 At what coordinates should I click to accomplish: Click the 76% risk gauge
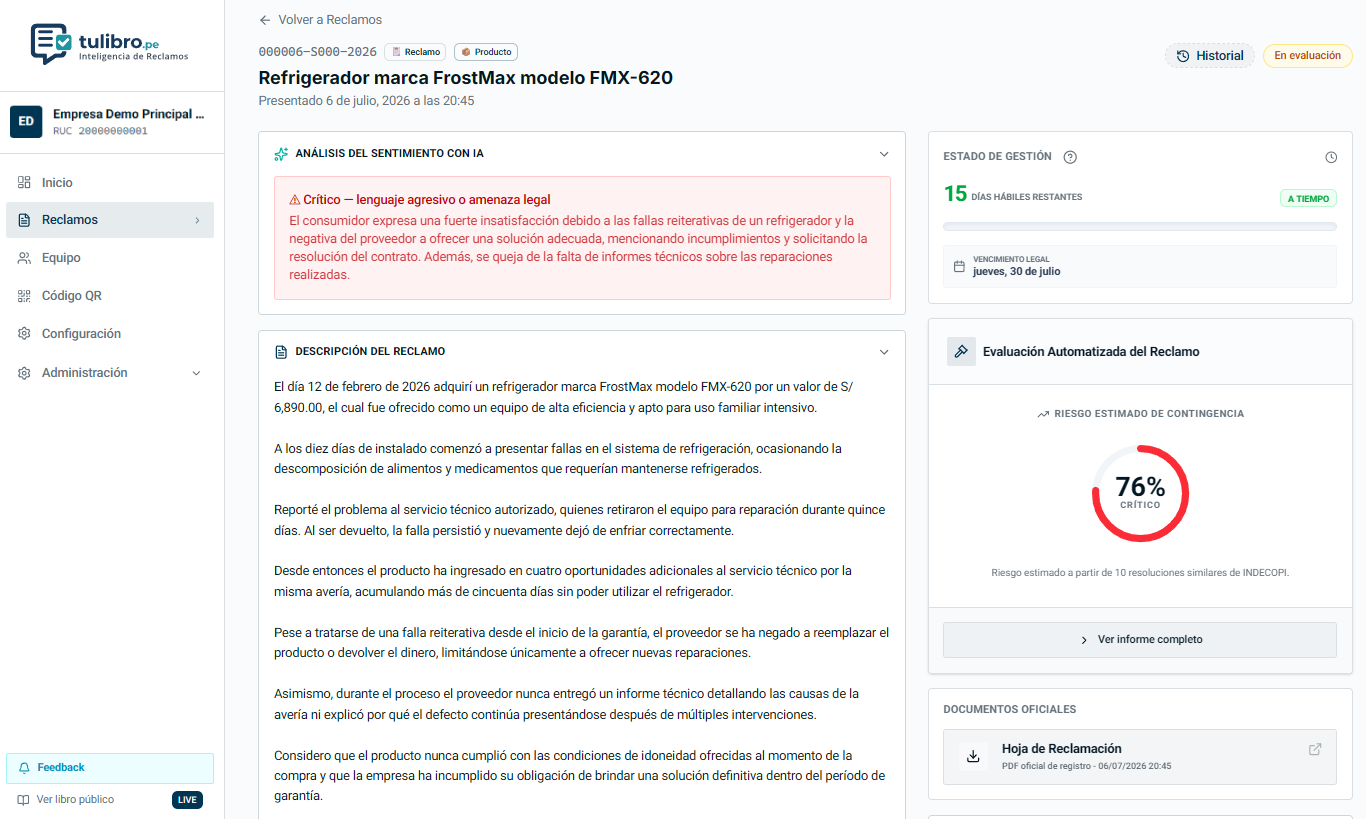pyautogui.click(x=1140, y=494)
